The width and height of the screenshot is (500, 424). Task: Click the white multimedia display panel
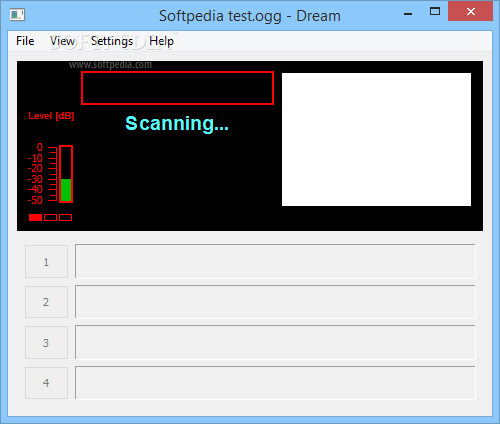[x=376, y=139]
